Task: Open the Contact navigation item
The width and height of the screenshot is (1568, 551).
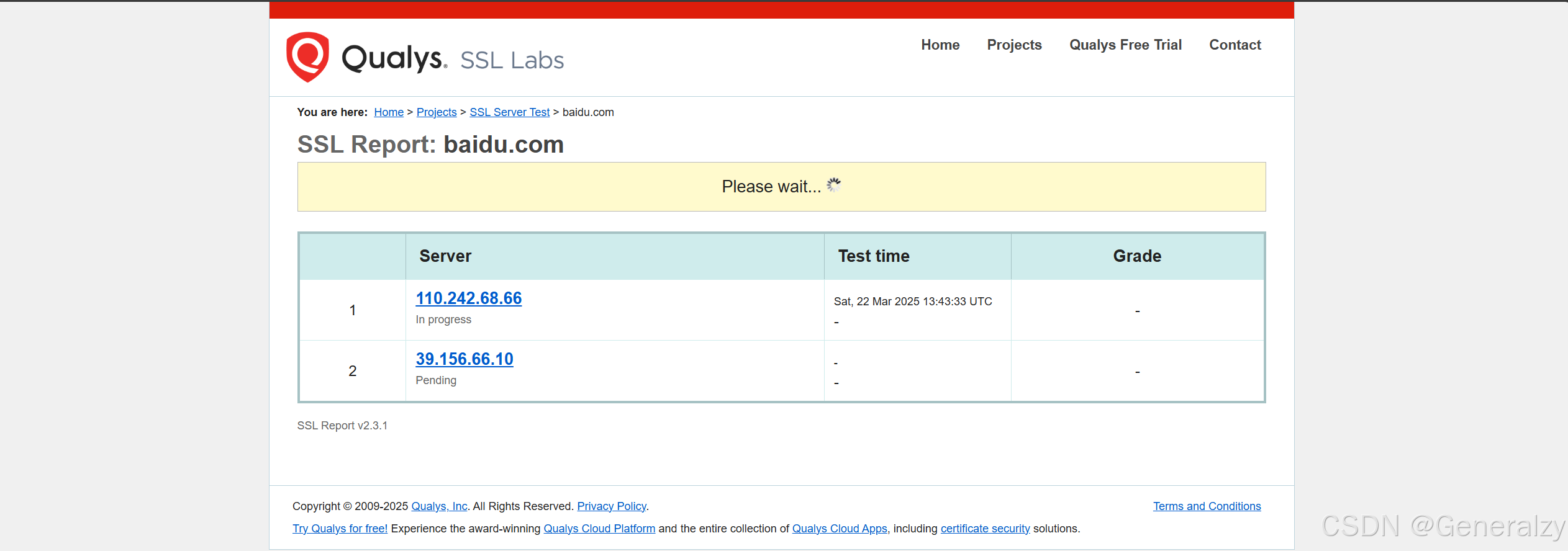Action: [1235, 45]
